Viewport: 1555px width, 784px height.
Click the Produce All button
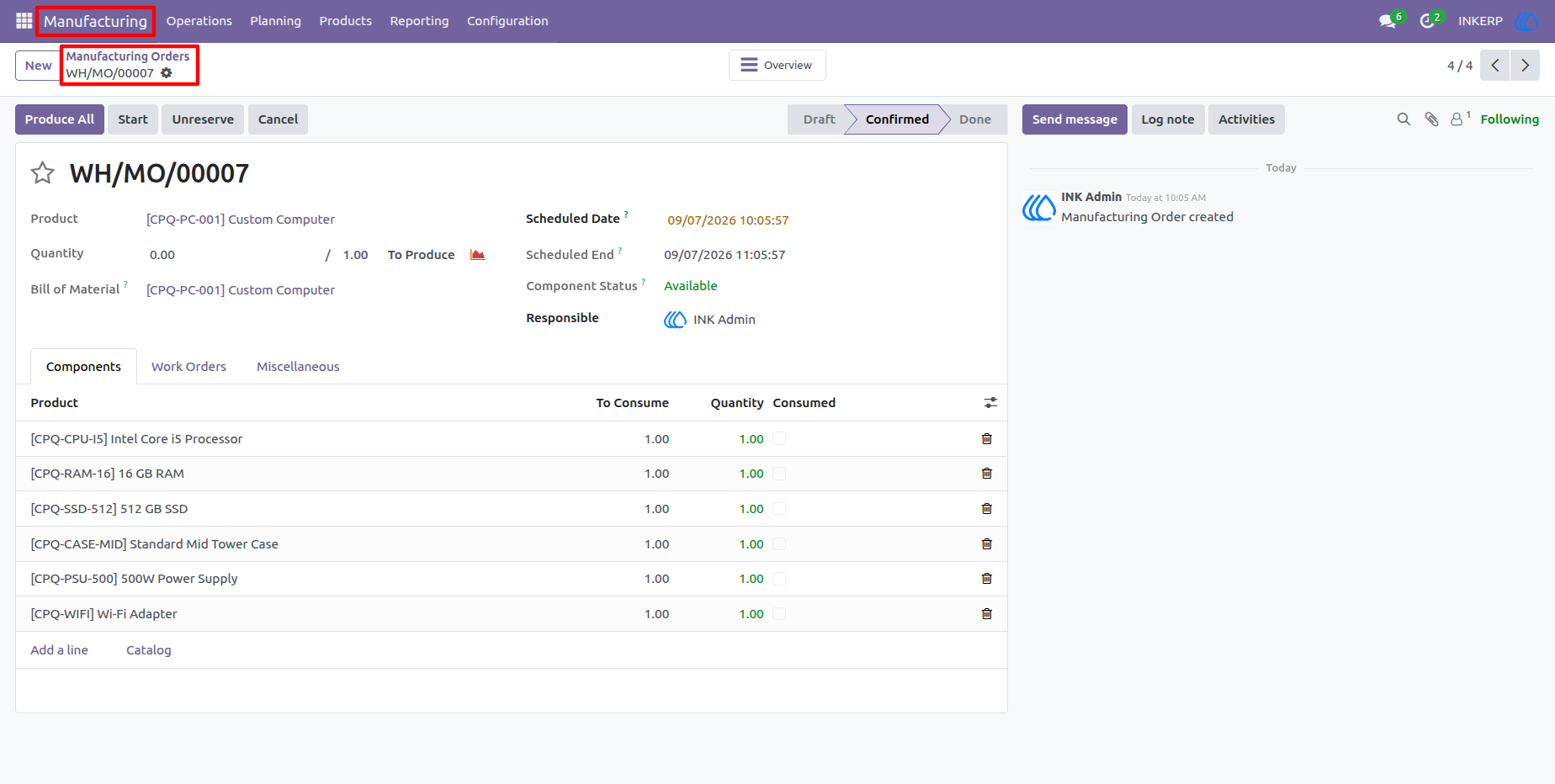60,119
